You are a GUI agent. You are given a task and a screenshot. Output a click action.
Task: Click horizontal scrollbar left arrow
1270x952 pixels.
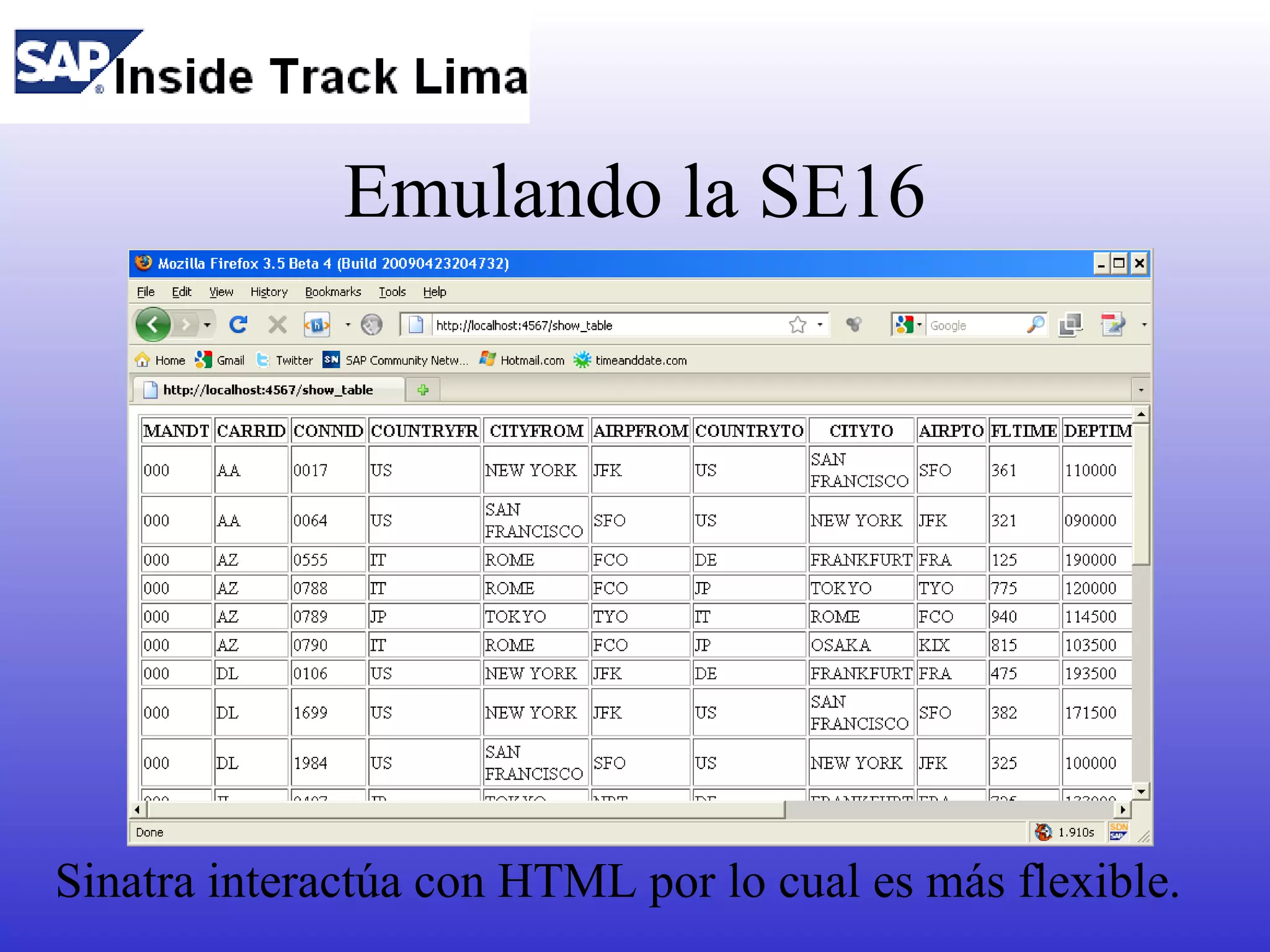tap(138, 809)
